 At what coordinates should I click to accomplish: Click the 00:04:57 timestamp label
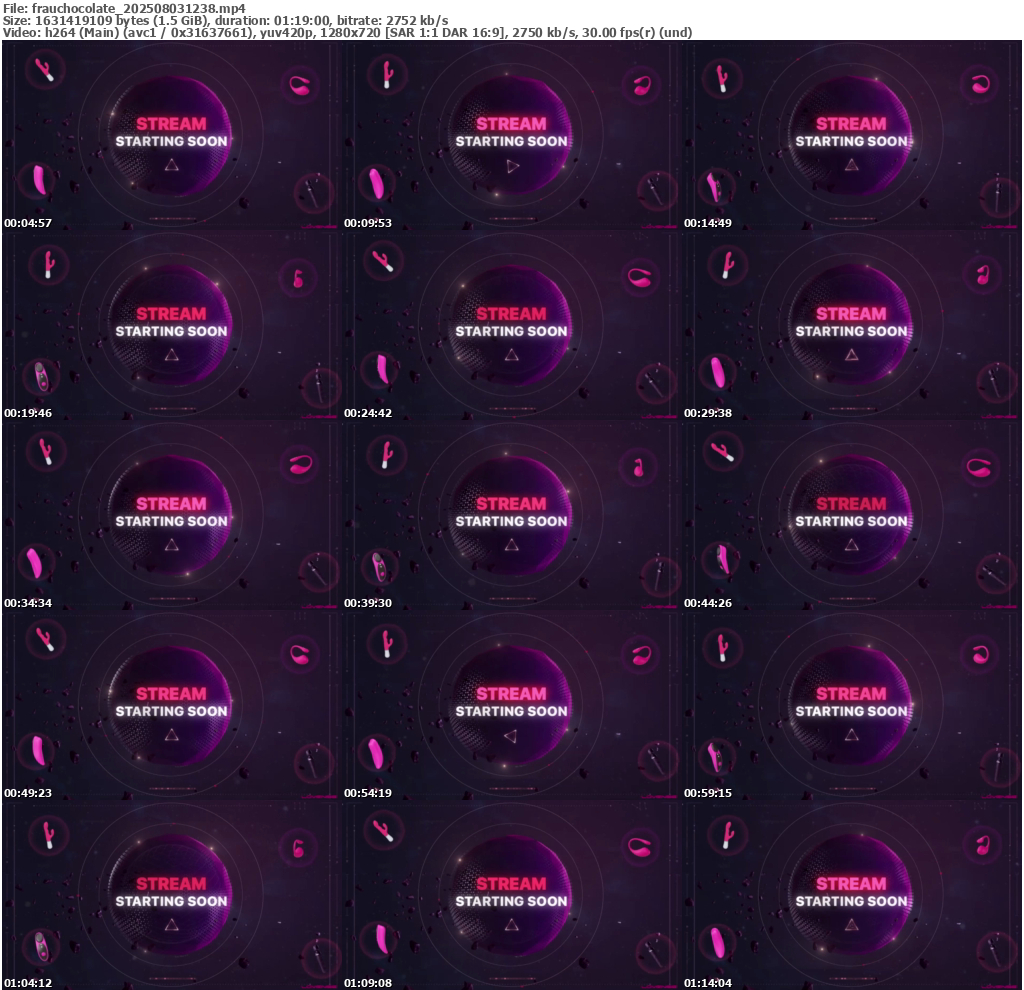[28, 223]
